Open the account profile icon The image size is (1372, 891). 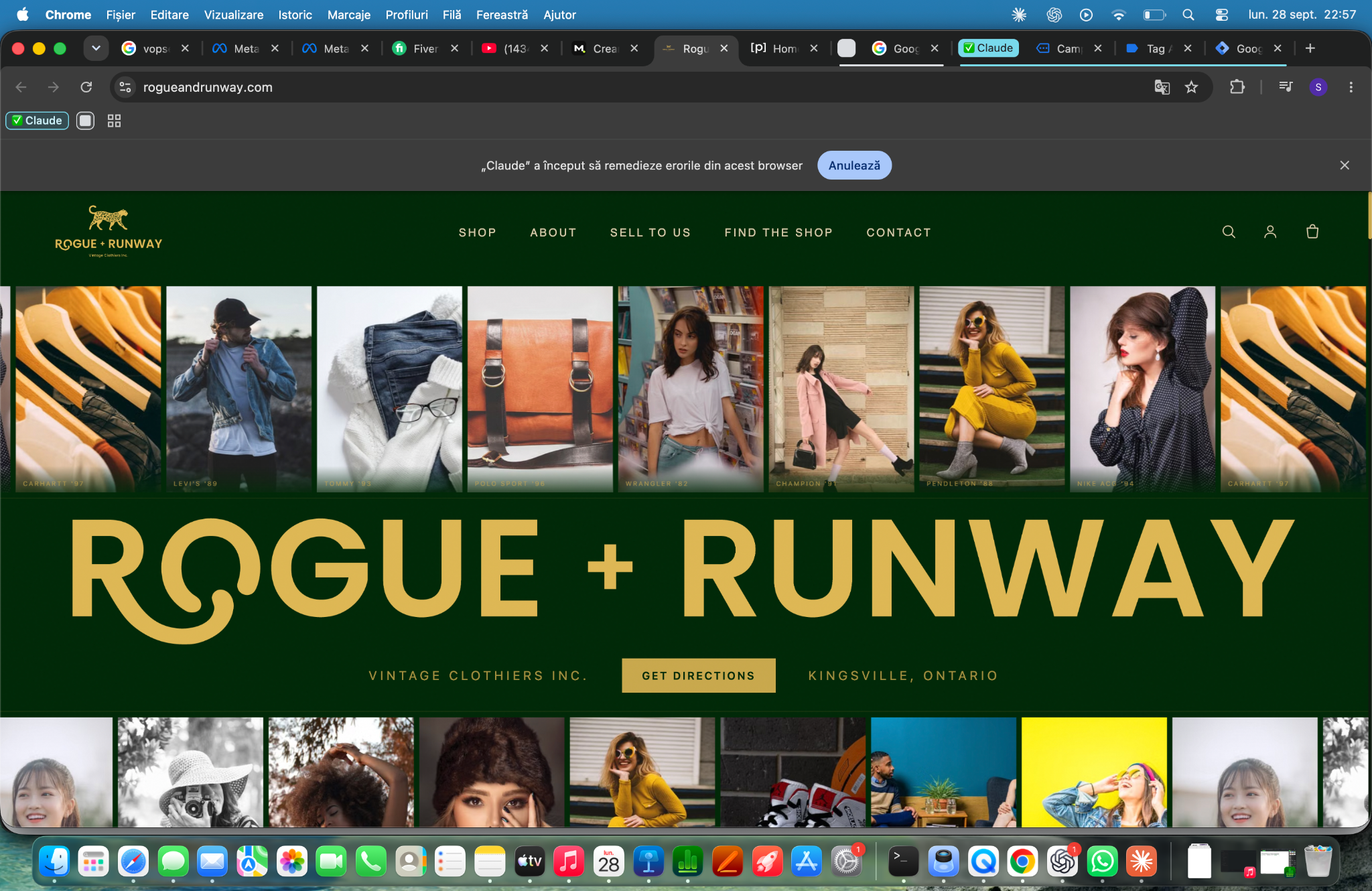pos(1270,232)
